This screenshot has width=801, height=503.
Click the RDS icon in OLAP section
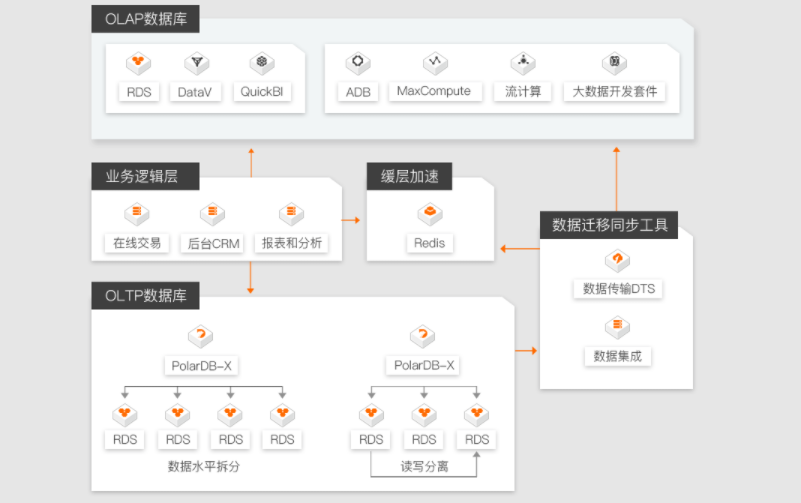tap(138, 63)
